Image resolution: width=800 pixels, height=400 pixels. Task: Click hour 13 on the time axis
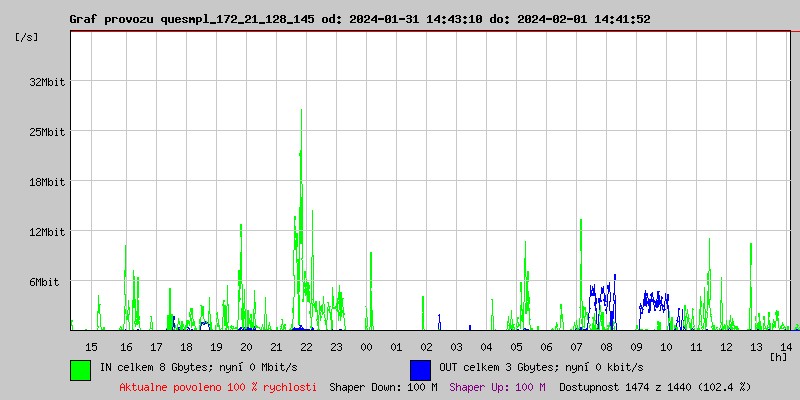[756, 346]
